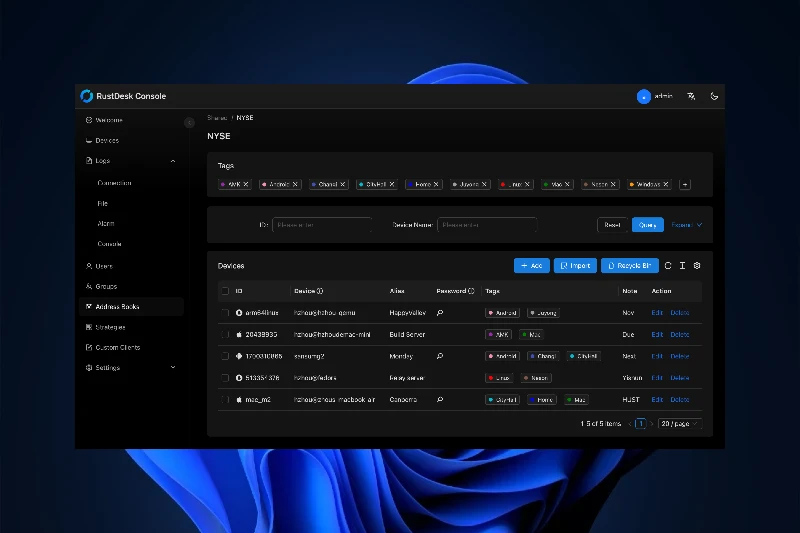The image size is (800, 533).
Task: Focus the ID search field
Action: pyautogui.click(x=322, y=225)
